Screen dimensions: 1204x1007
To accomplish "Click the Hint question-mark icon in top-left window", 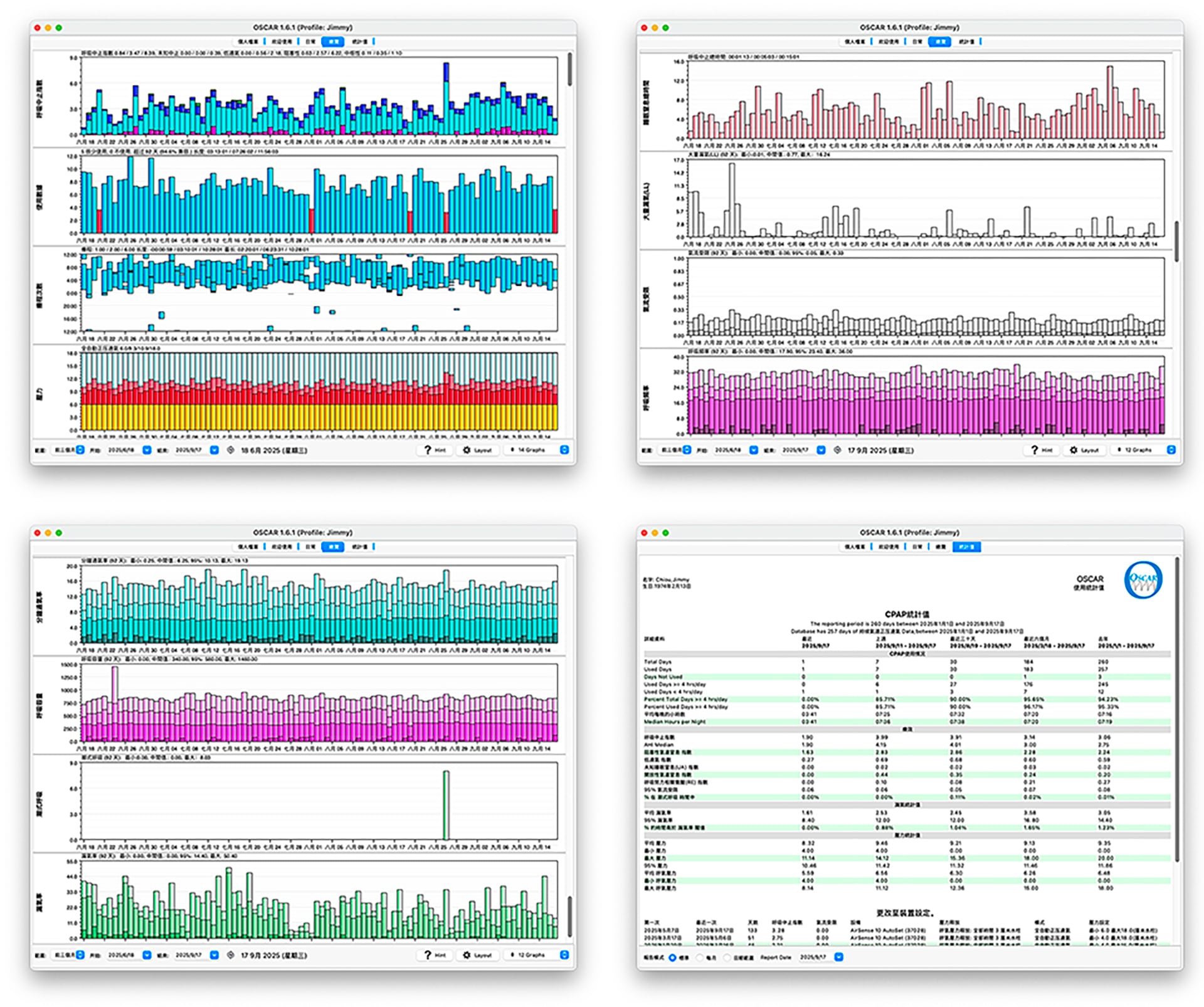I will 428,450.
